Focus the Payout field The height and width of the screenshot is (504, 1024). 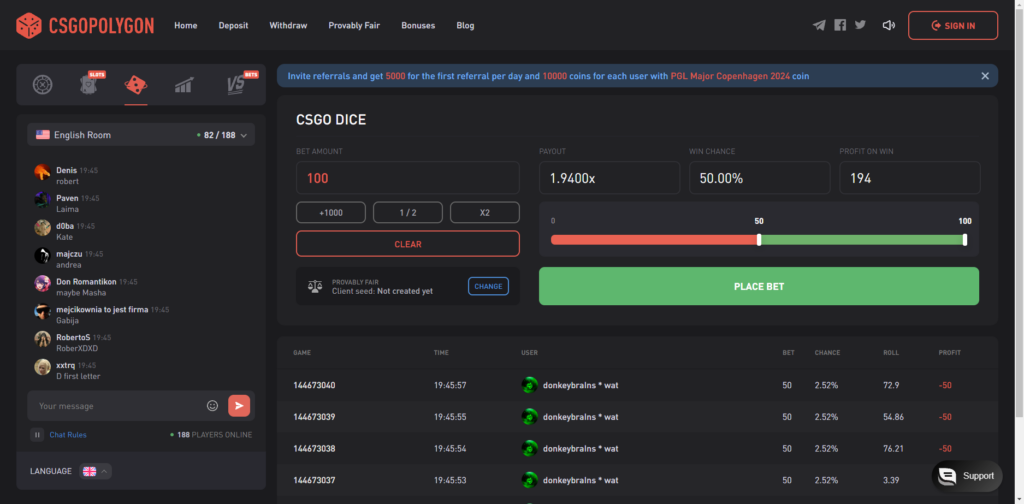609,178
